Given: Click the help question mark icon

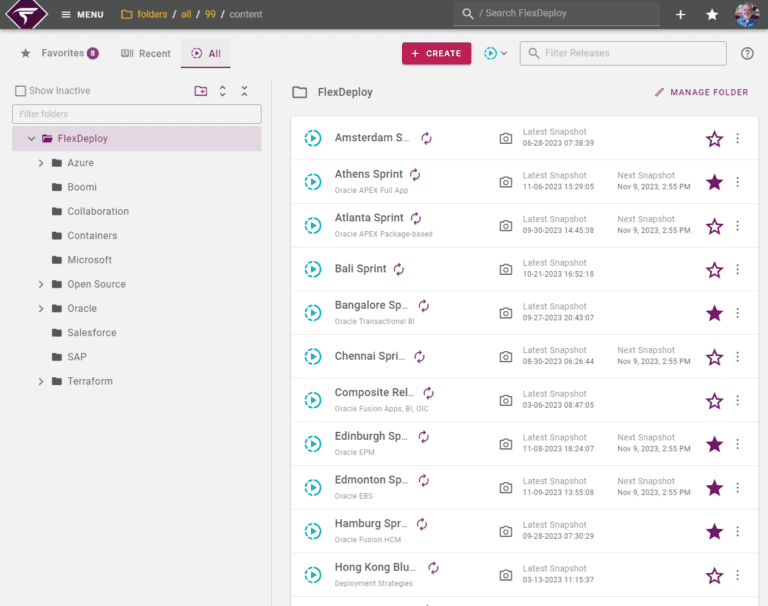Looking at the screenshot, I should 747,53.
